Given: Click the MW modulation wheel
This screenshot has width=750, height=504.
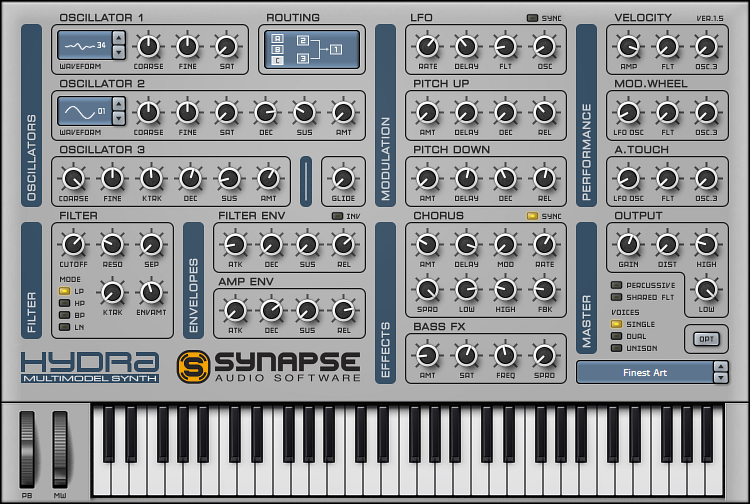Looking at the screenshot, I should (x=60, y=449).
